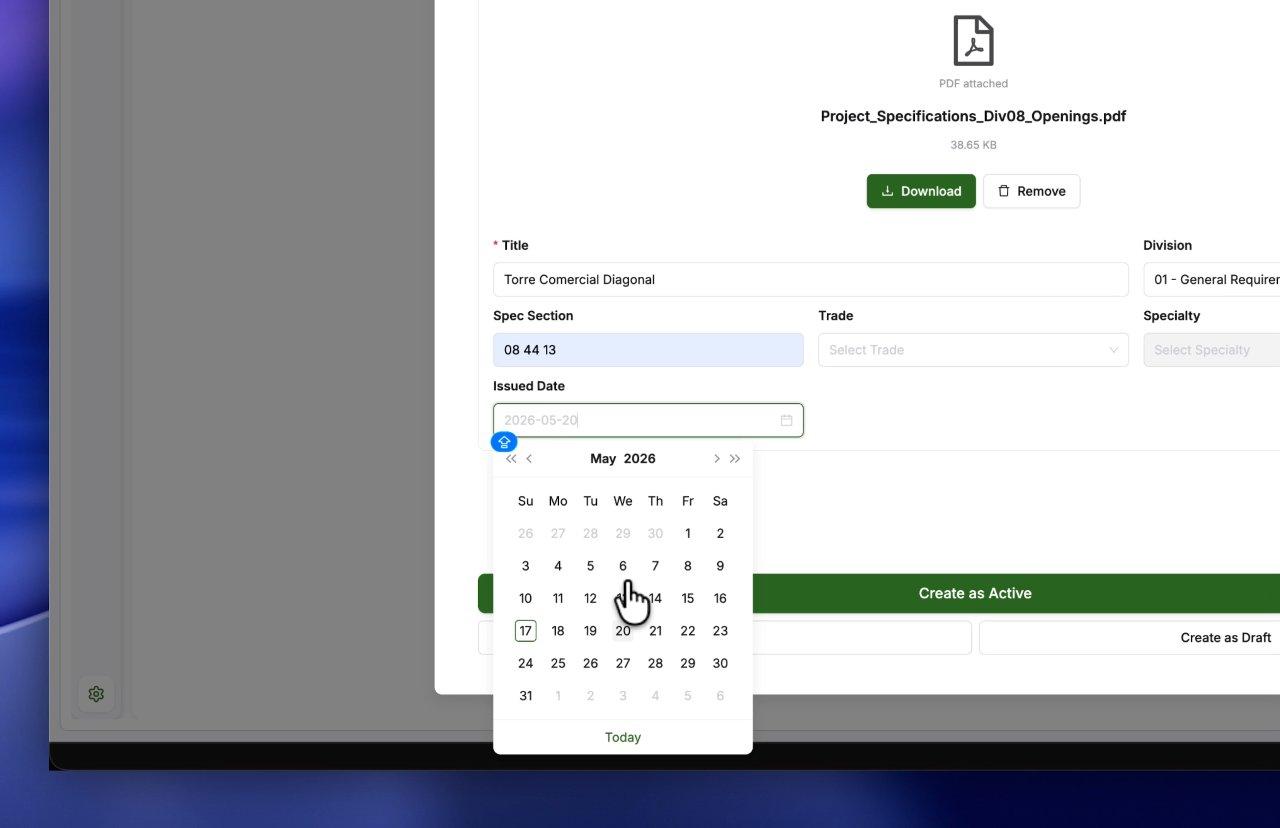Go to previous year in date picker
The width and height of the screenshot is (1280, 828).
click(511, 459)
